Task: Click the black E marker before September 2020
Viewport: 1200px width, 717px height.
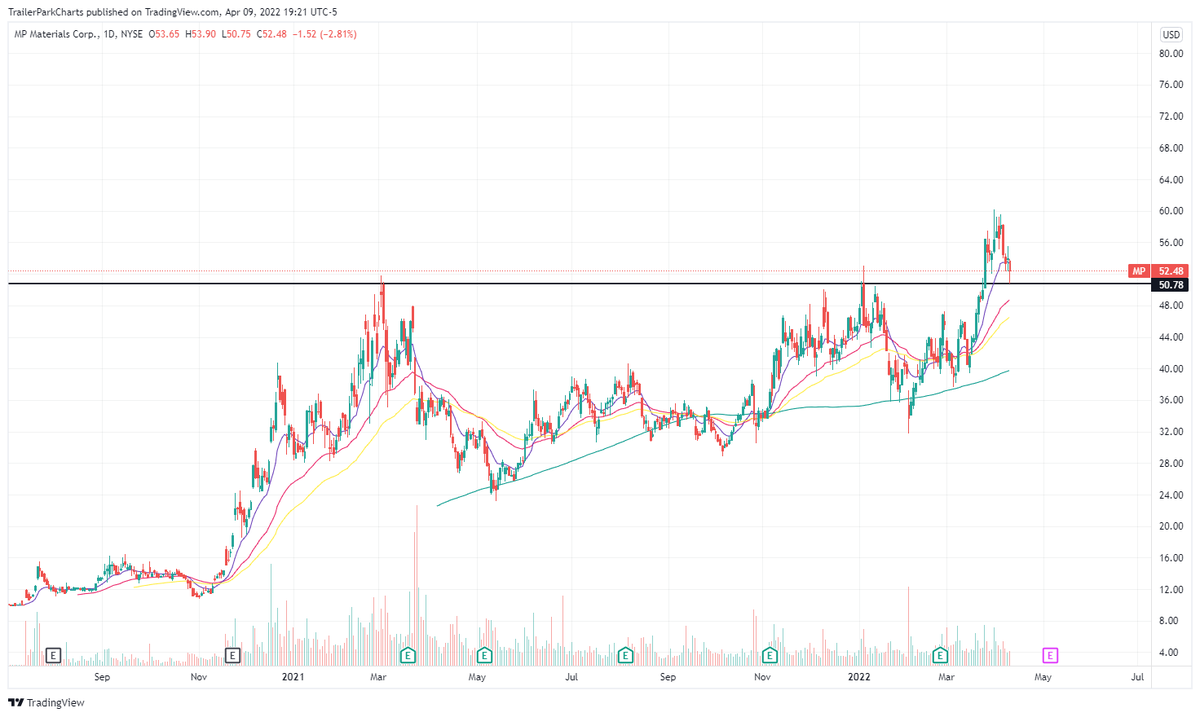Action: click(x=53, y=655)
